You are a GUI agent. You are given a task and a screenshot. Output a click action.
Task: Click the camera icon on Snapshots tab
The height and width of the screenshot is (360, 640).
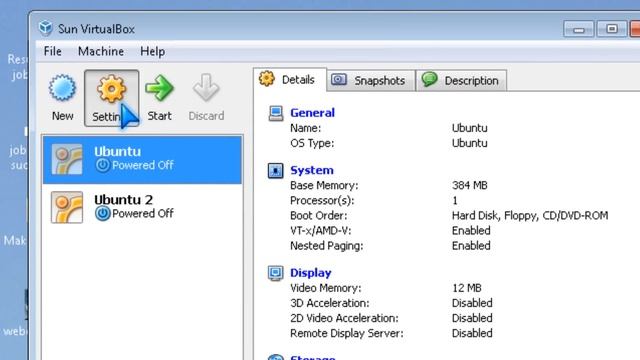point(339,79)
